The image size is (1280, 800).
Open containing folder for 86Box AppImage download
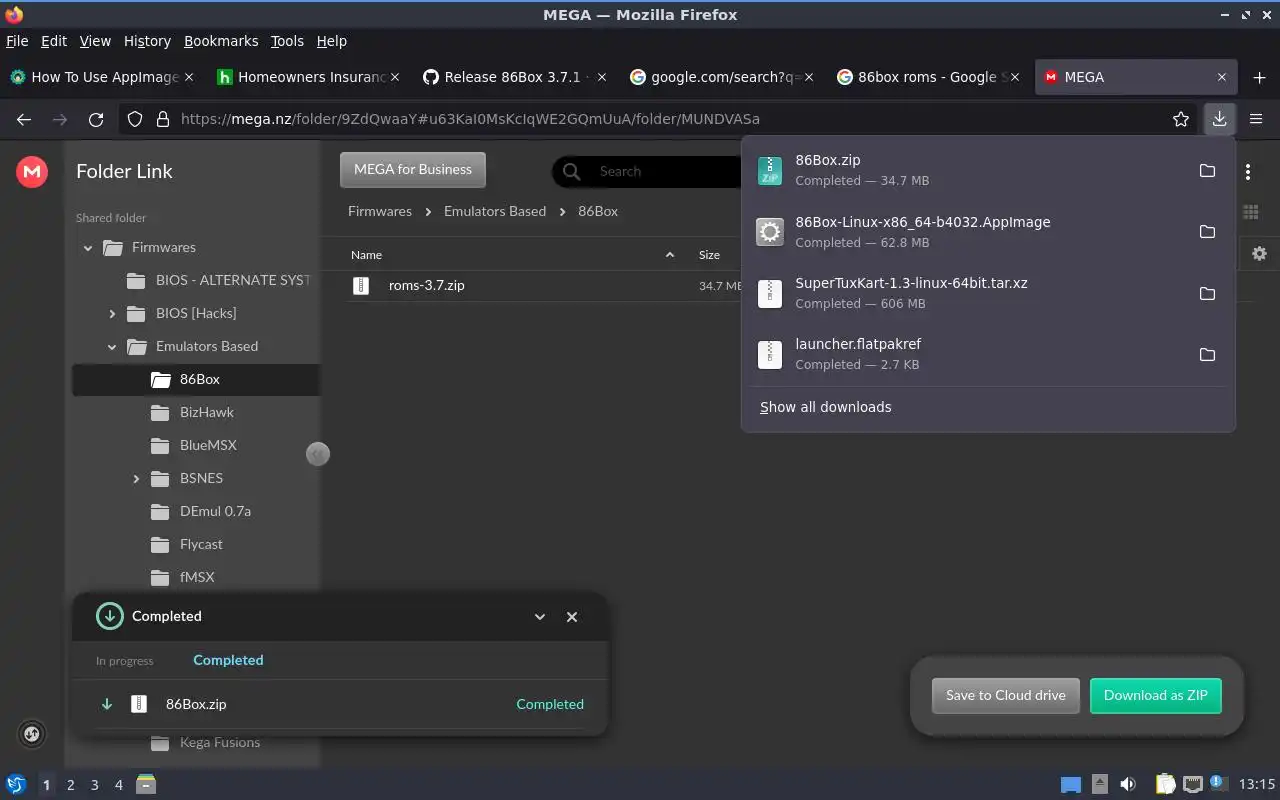pos(1207,232)
